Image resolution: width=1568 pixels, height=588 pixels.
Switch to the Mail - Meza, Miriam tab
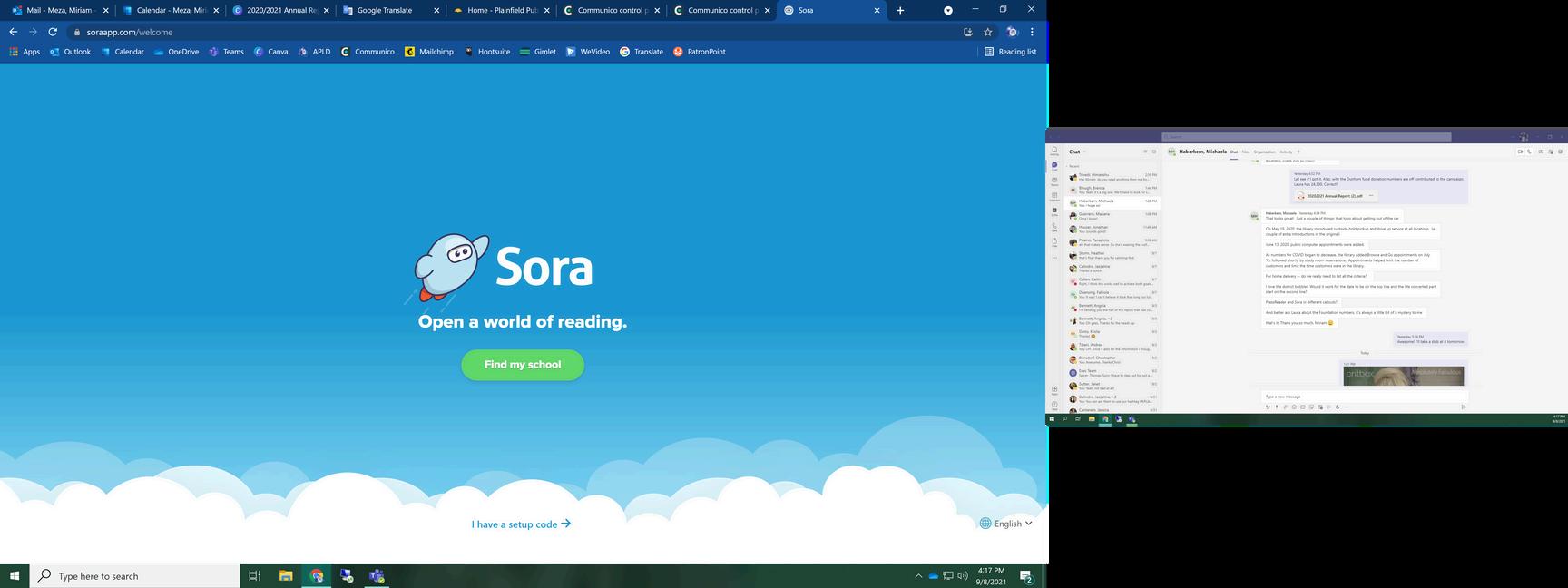point(61,10)
